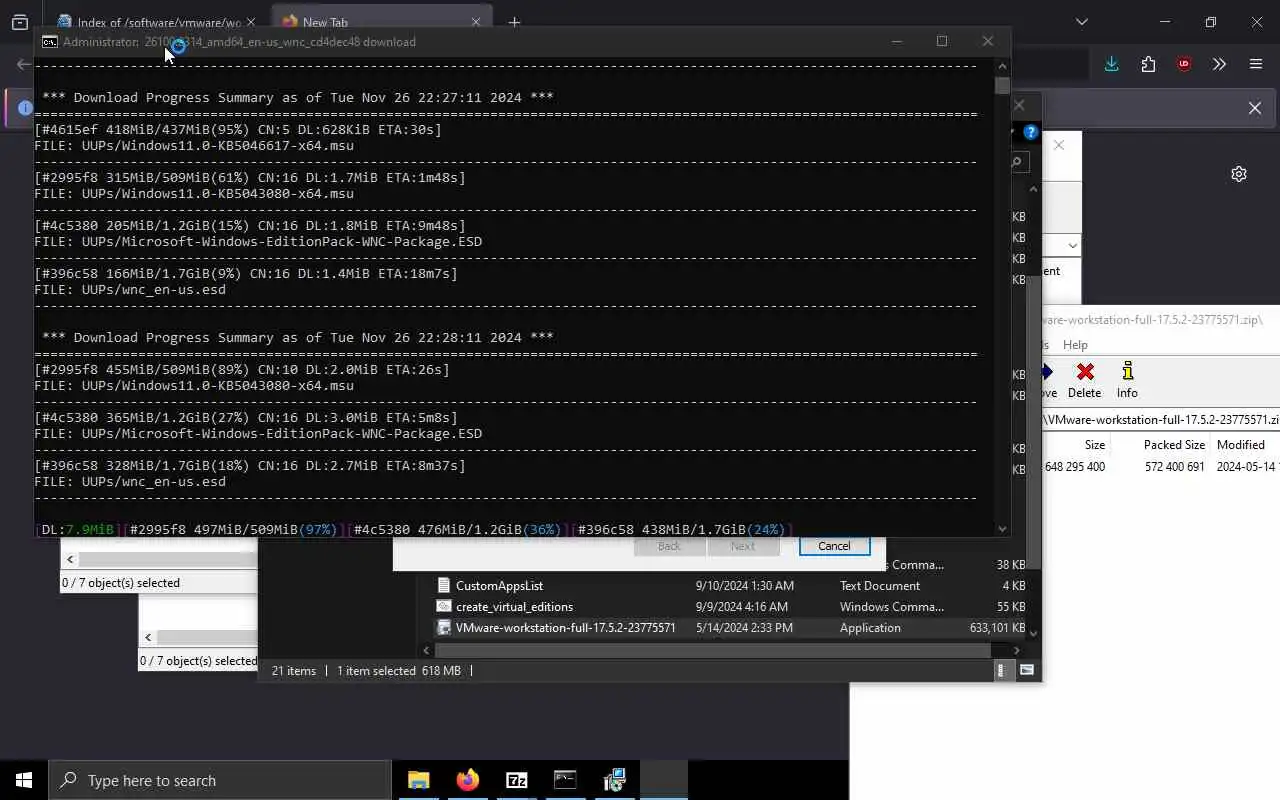The image size is (1280, 800).
Task: Click the console wnc_en-us.esd 18% progress line
Action: 250,466
